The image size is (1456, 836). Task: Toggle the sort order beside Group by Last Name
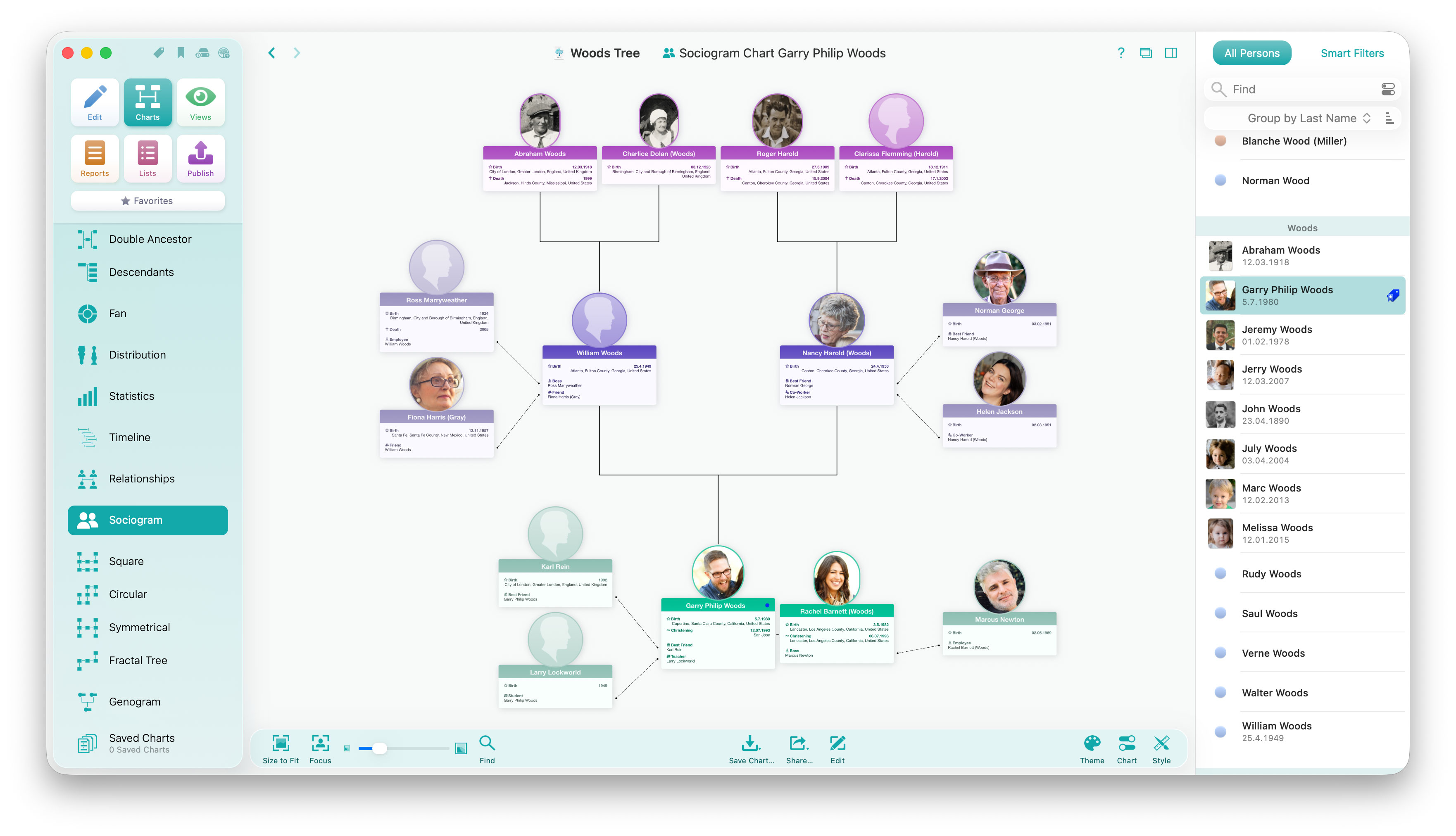tap(1390, 118)
